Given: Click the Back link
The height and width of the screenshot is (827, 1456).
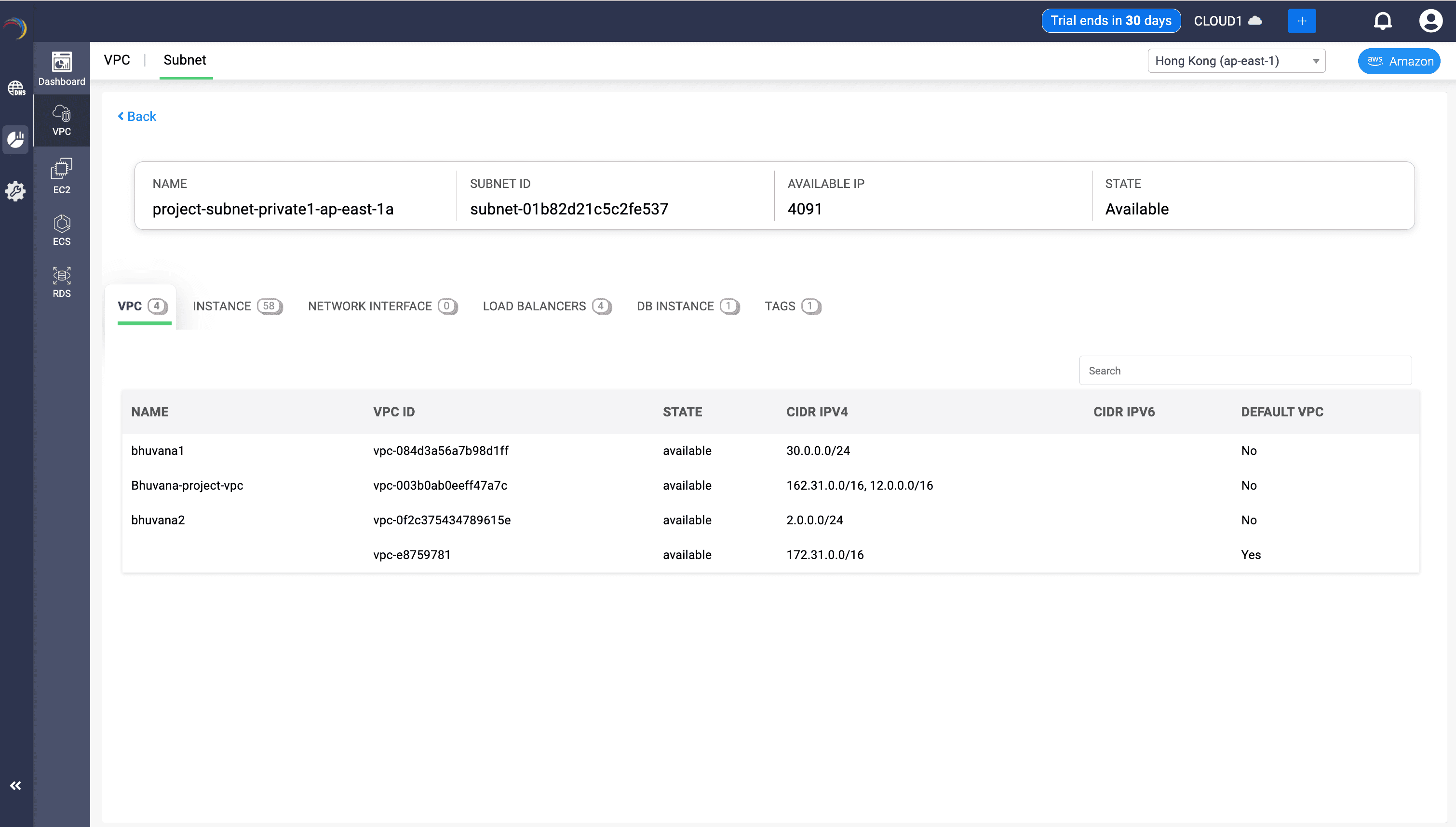Looking at the screenshot, I should (136, 116).
